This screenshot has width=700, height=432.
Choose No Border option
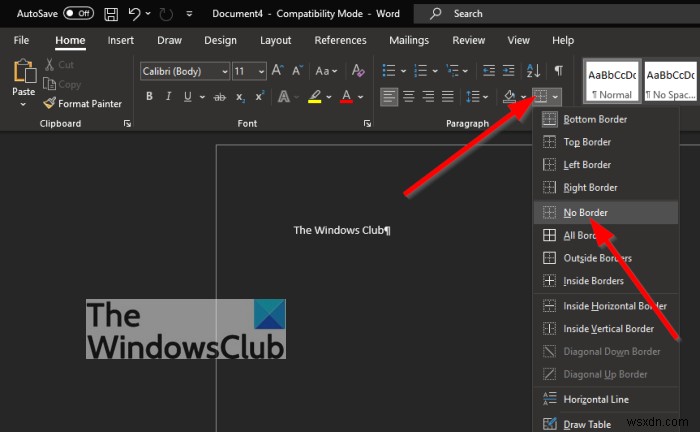tap(606, 212)
